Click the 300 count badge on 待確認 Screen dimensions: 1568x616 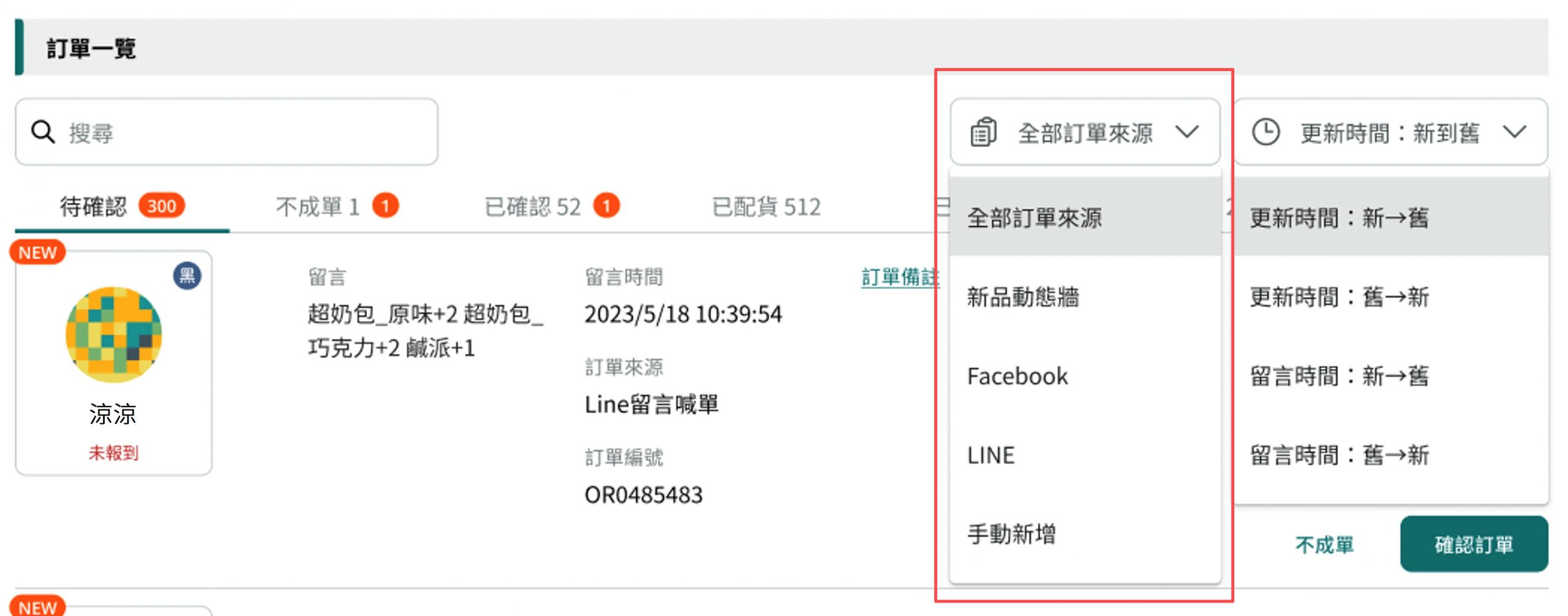click(x=162, y=206)
